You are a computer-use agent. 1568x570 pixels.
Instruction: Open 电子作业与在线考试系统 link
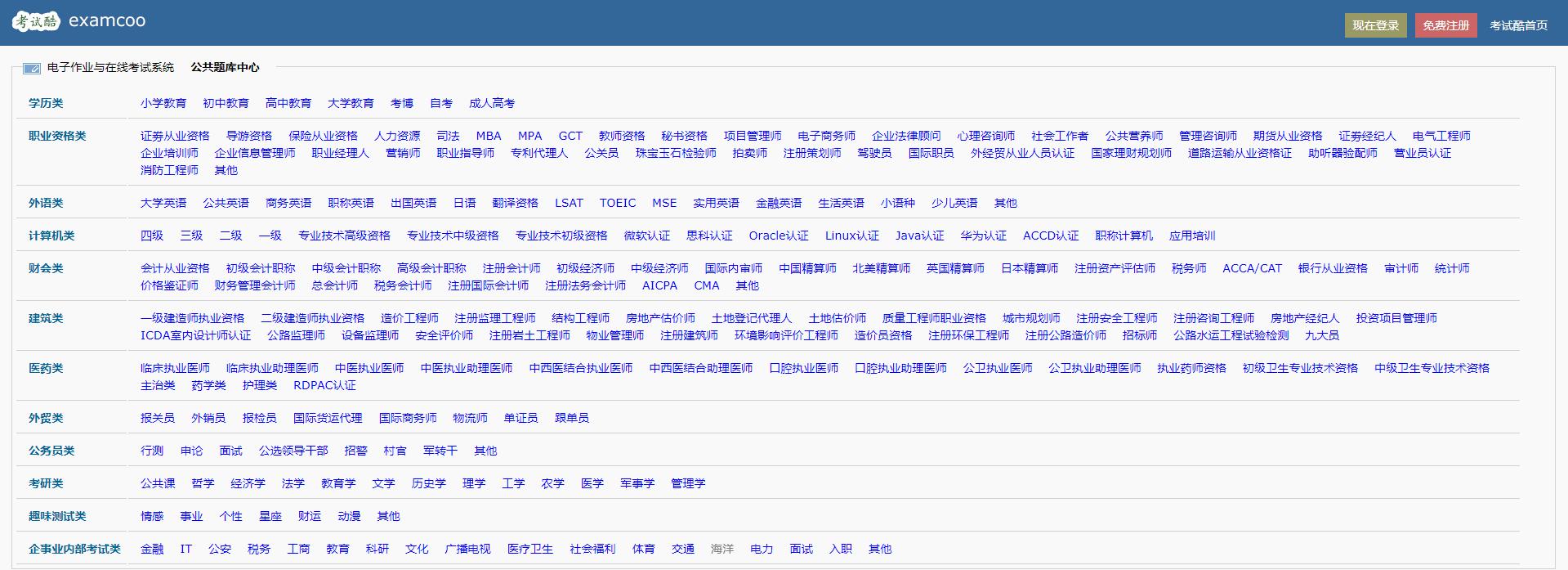pos(110,67)
